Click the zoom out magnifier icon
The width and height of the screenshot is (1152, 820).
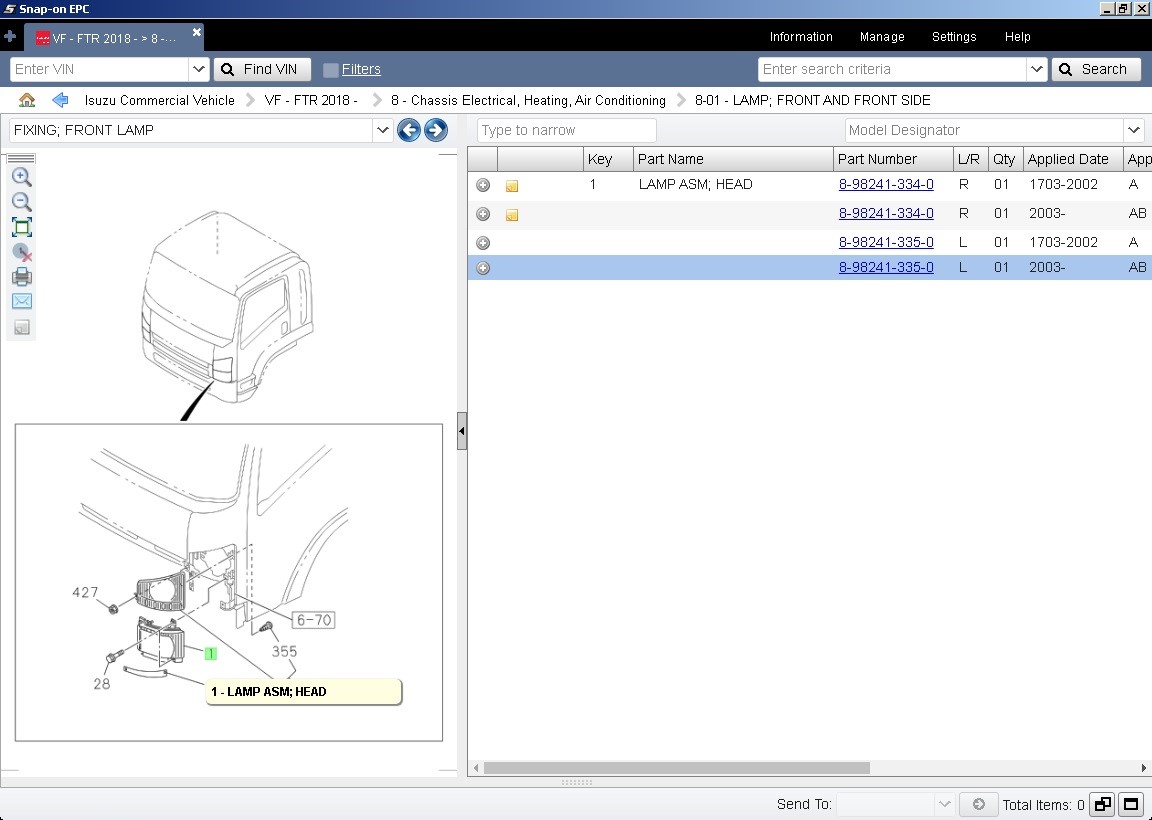(x=21, y=202)
